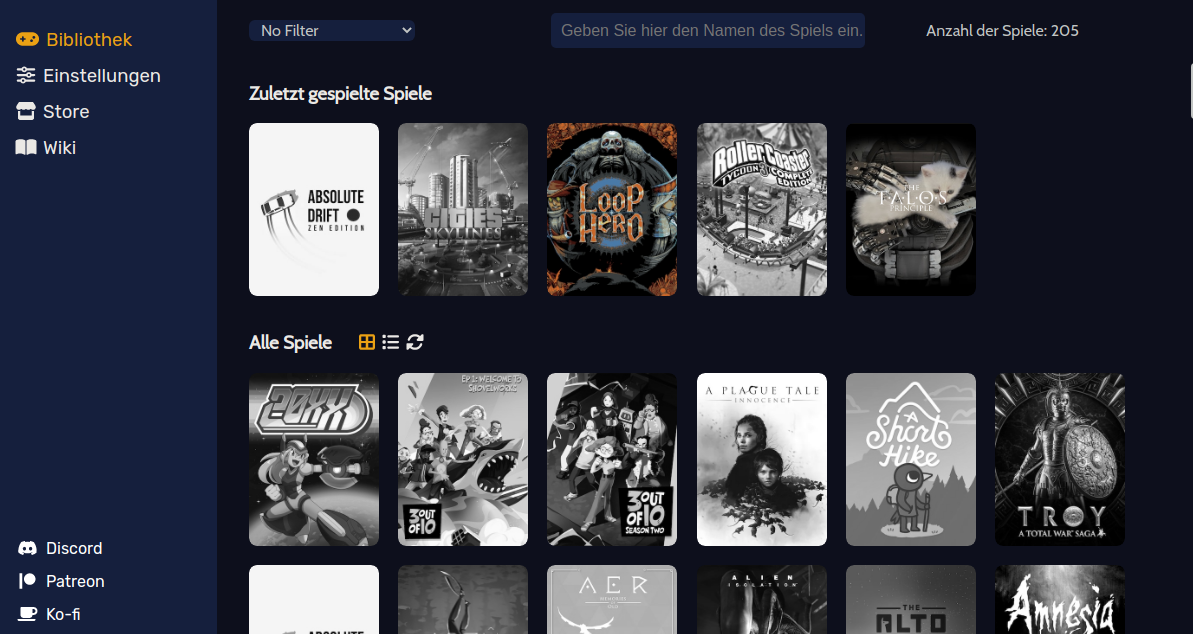This screenshot has width=1193, height=634.
Task: Click the Einstellungen sliders icon
Action: [x=26, y=75]
